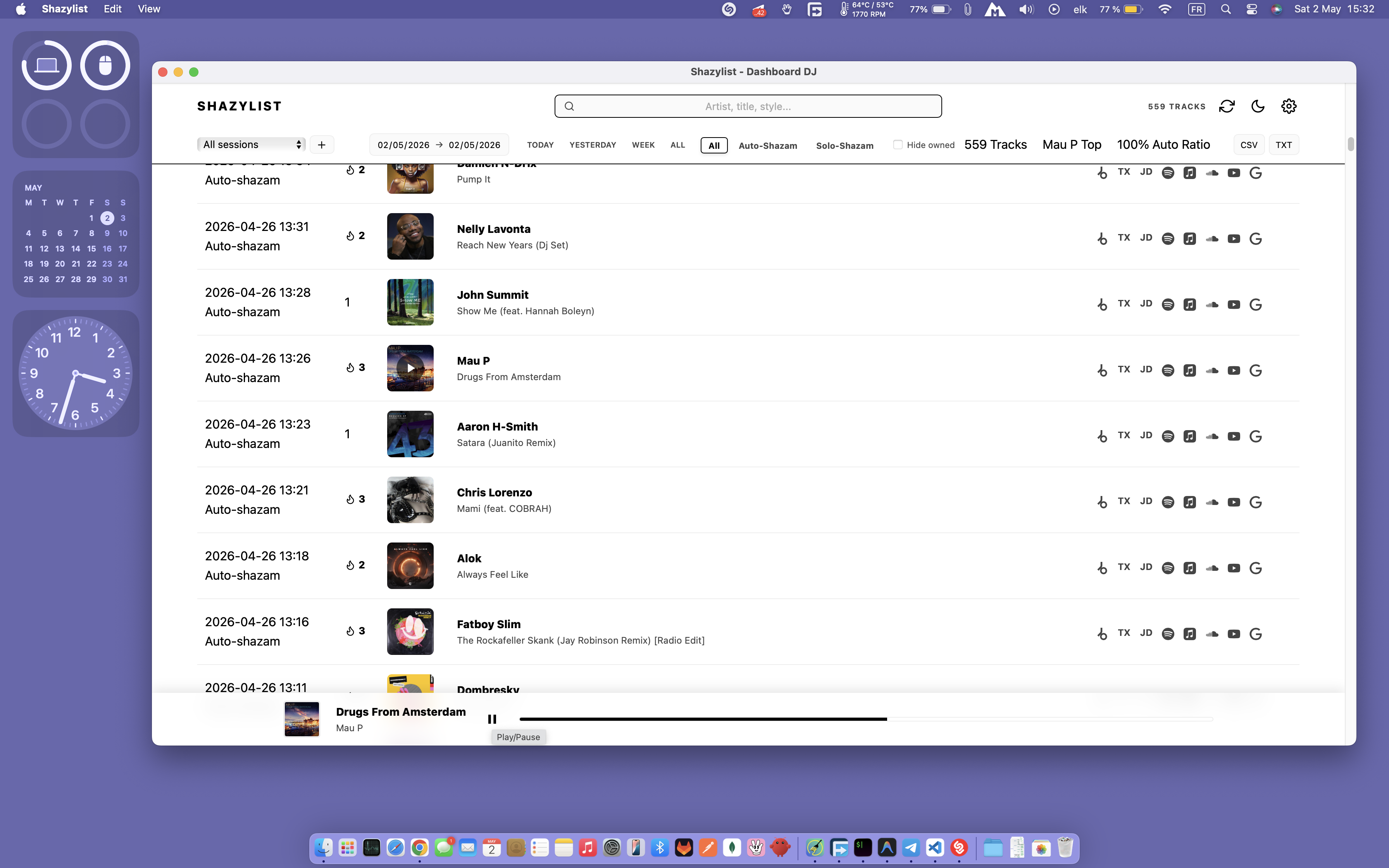Open Apple Music link for Mau P

[x=1189, y=370]
